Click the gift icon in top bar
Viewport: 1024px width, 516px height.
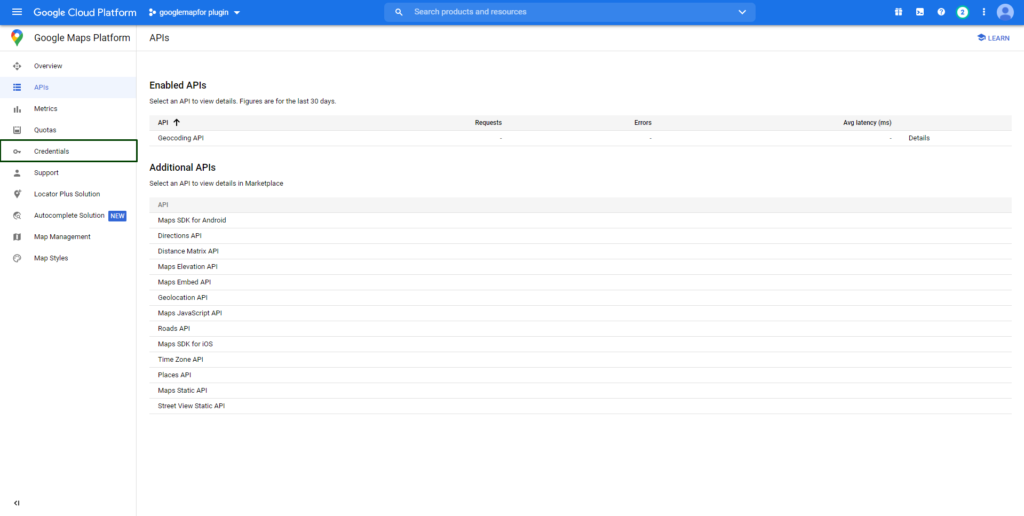[x=897, y=12]
